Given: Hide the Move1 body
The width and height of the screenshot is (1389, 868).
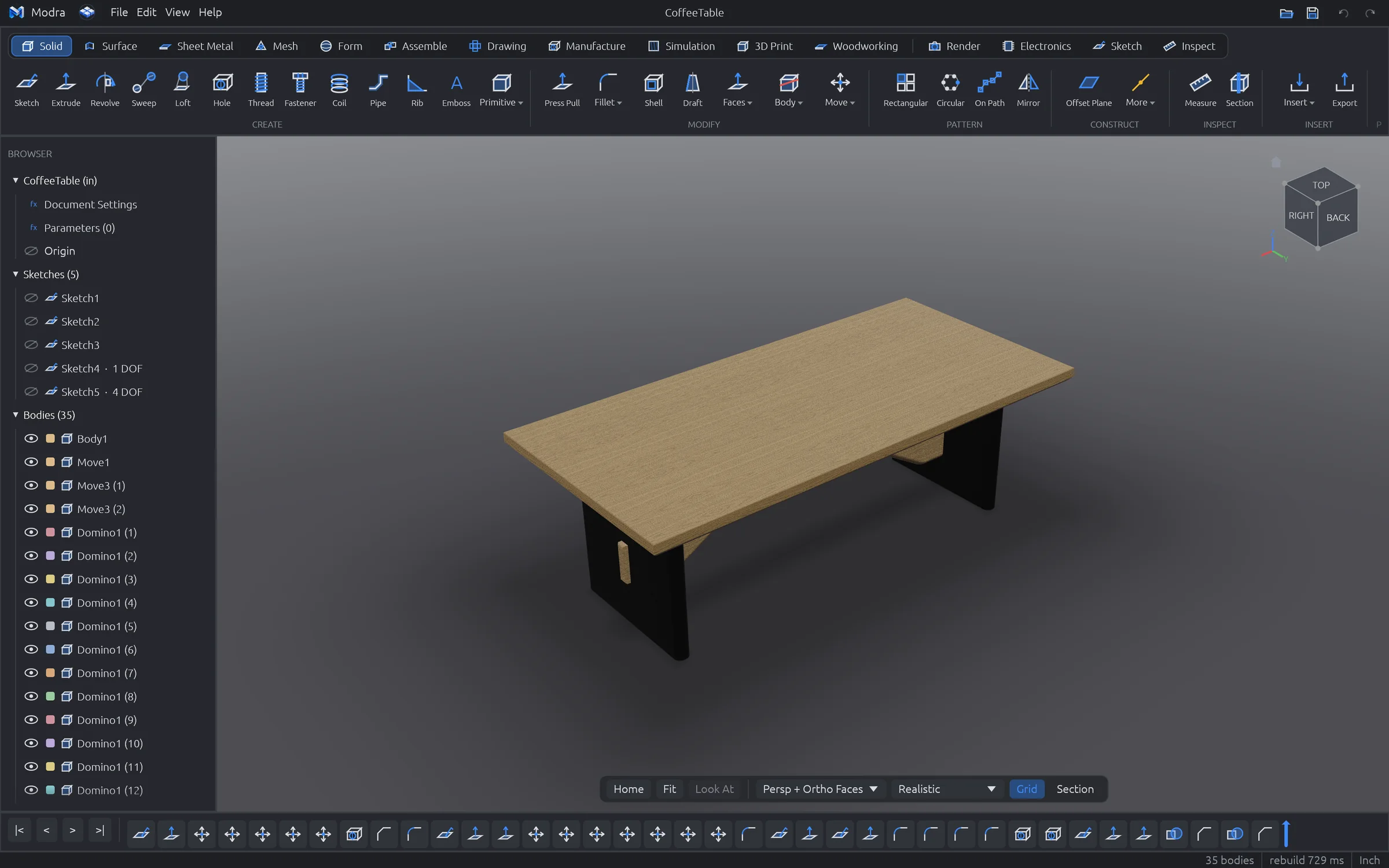Looking at the screenshot, I should click(31, 462).
